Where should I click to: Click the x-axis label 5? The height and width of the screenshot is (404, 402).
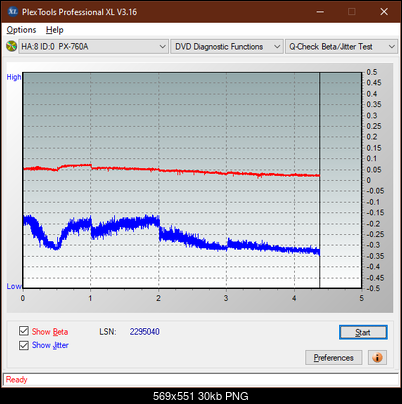[x=362, y=298]
